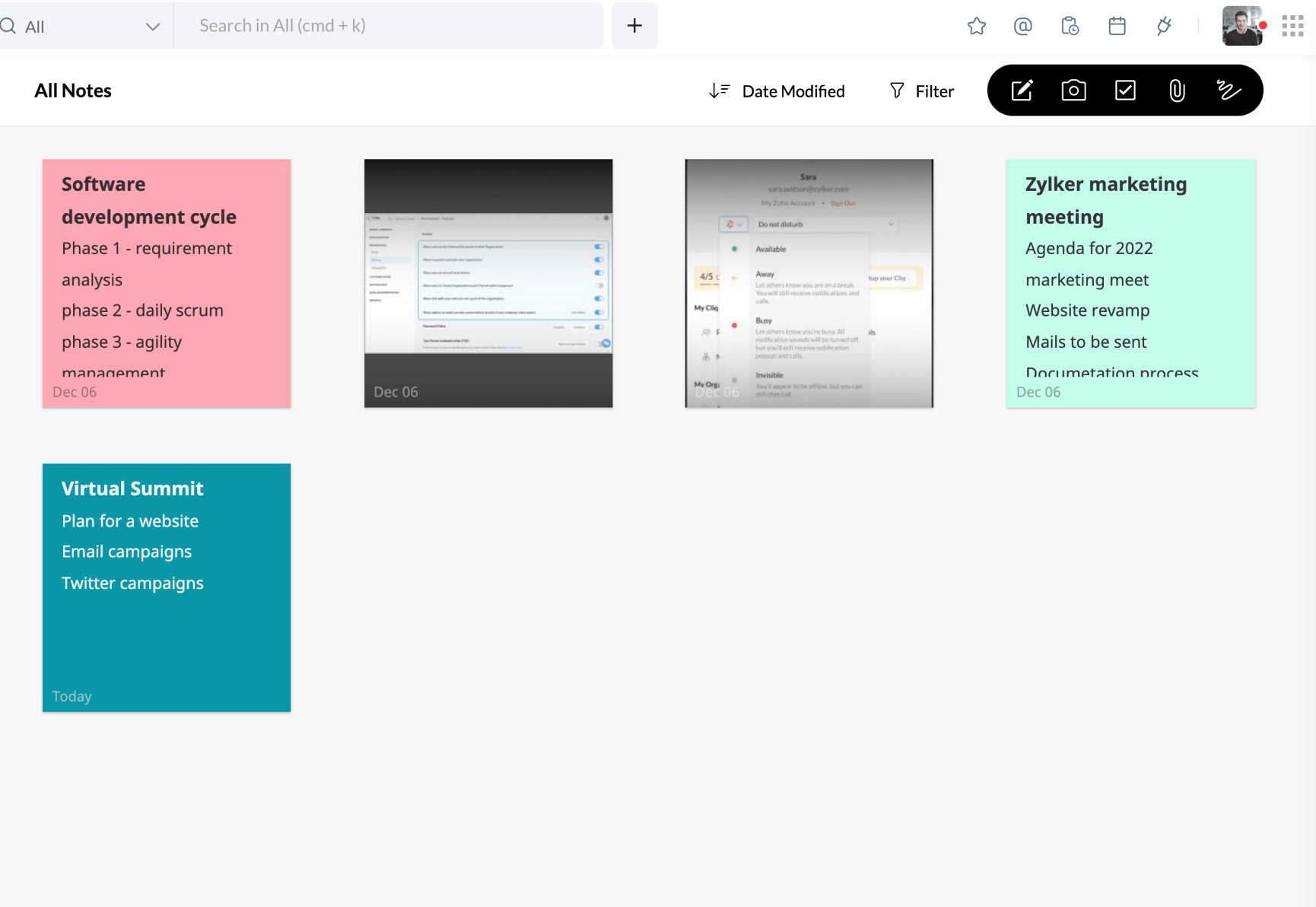Attach a file using the paperclip icon
The image size is (1316, 907).
click(1177, 90)
